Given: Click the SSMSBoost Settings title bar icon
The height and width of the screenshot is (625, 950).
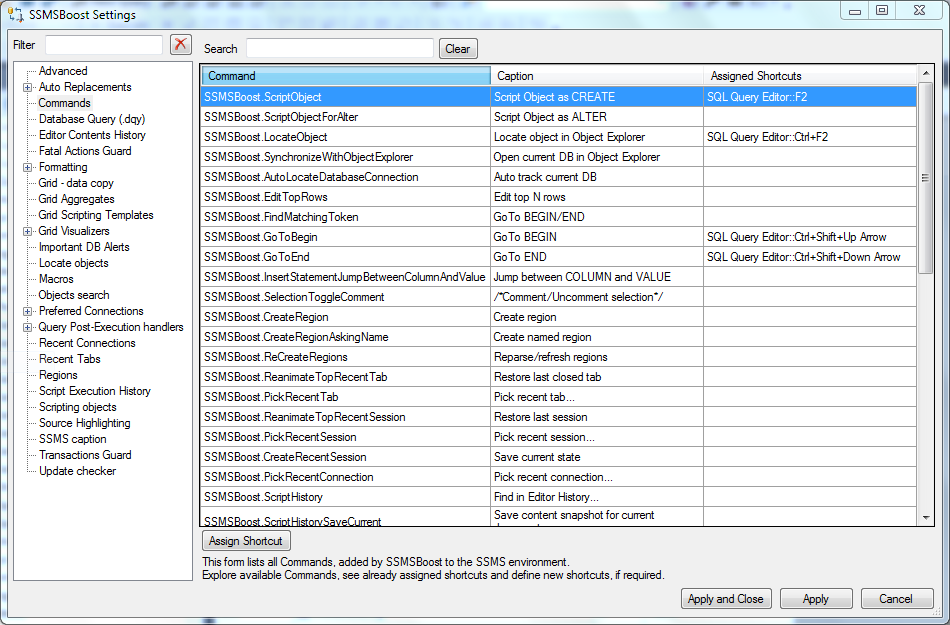Looking at the screenshot, I should (16, 13).
